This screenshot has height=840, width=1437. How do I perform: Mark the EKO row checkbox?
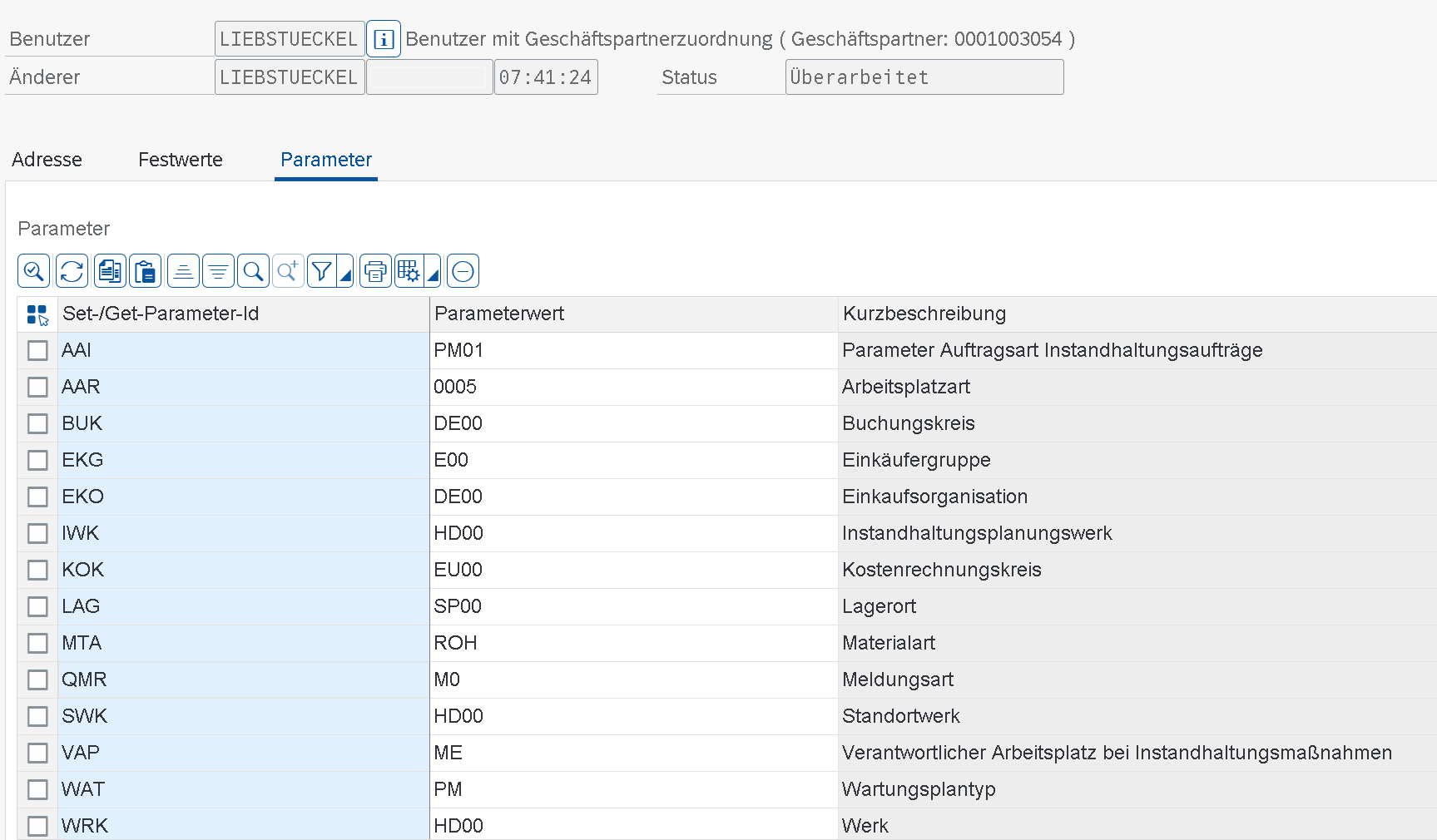point(37,497)
